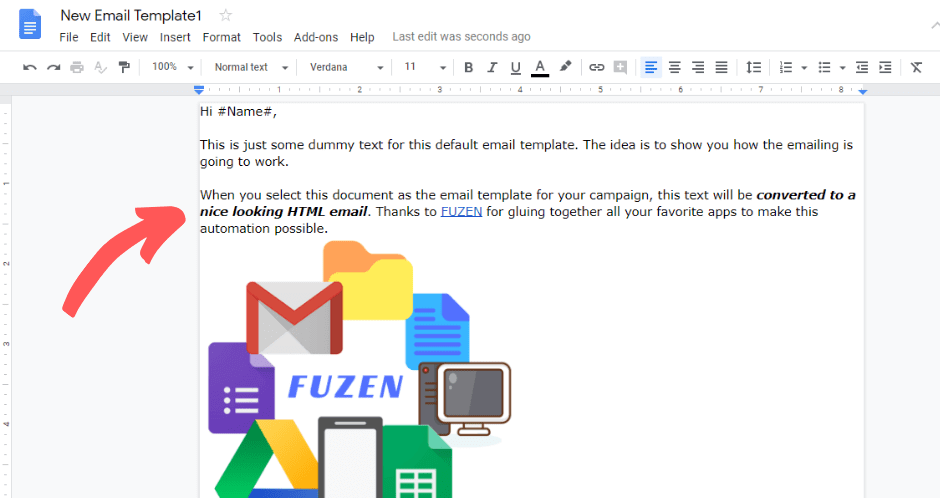Viewport: 940px width, 498px height.
Task: Open the File menu
Action: click(69, 37)
